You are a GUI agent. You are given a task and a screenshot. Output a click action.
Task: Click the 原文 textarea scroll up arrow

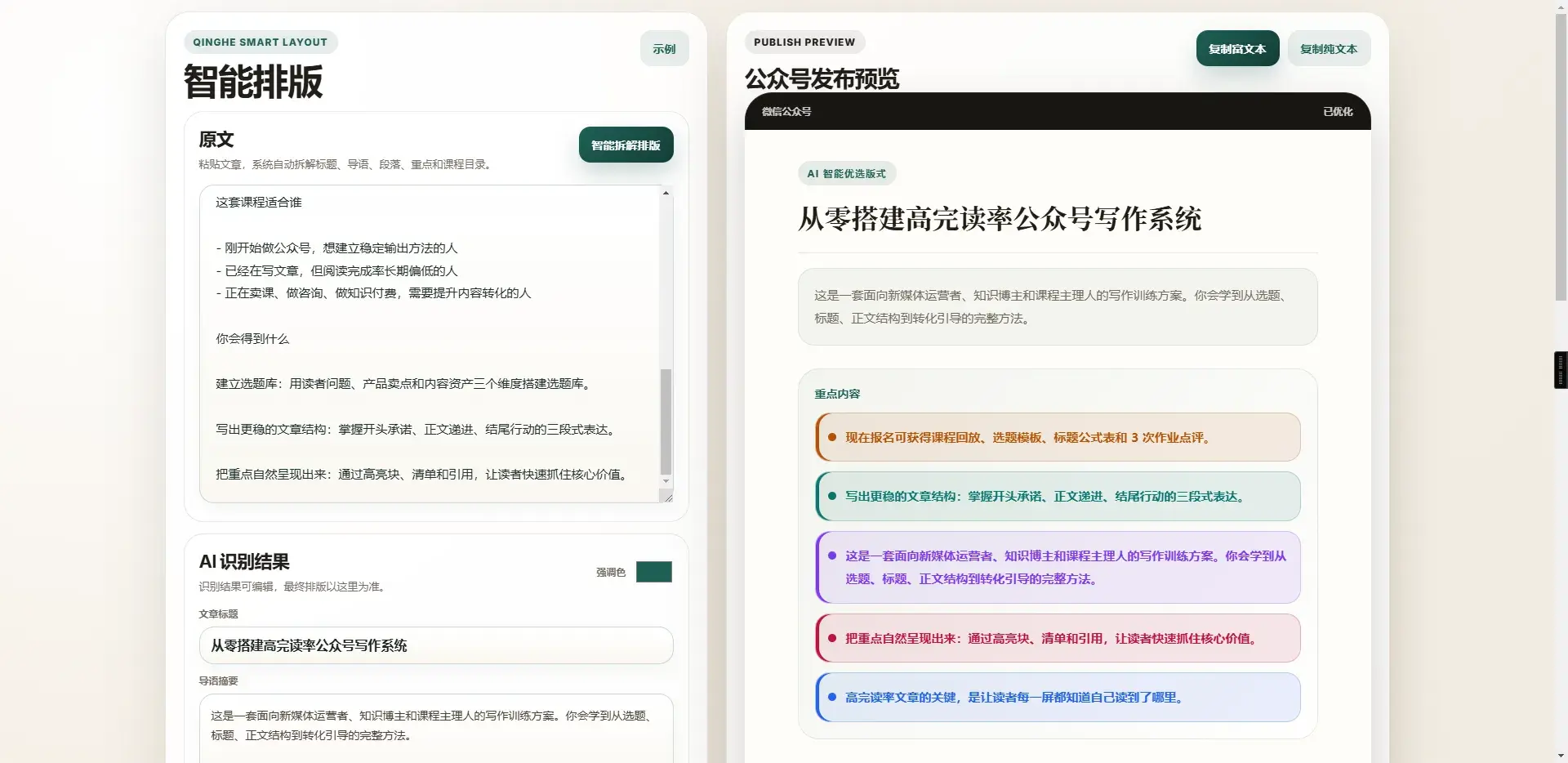coord(666,194)
